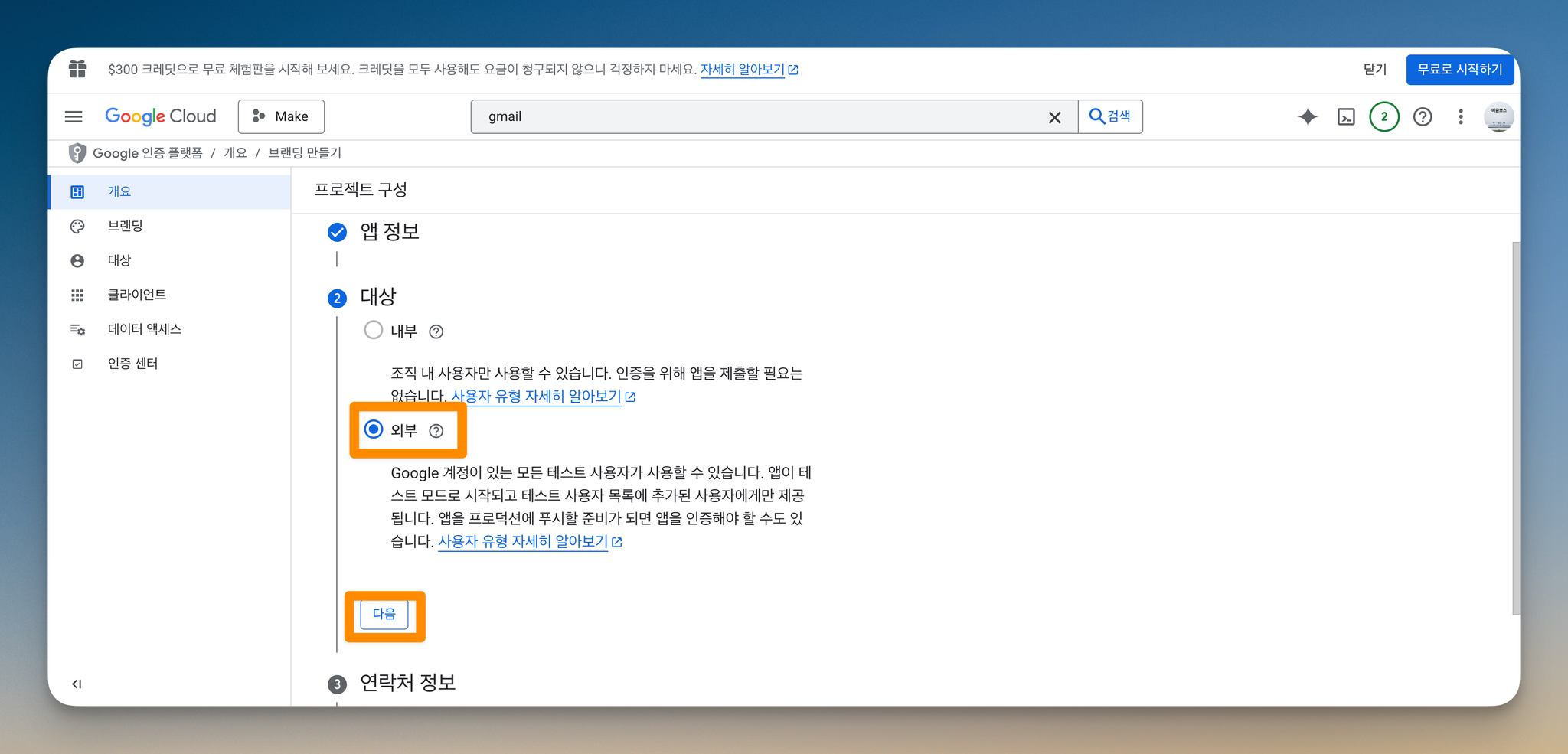Click the 무료로 시작하기 button
Screen dimensions: 1568x754
point(1459,70)
